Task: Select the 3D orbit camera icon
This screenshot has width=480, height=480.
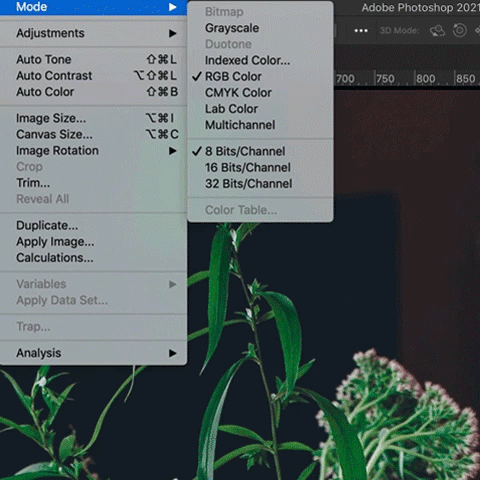Action: click(x=437, y=31)
